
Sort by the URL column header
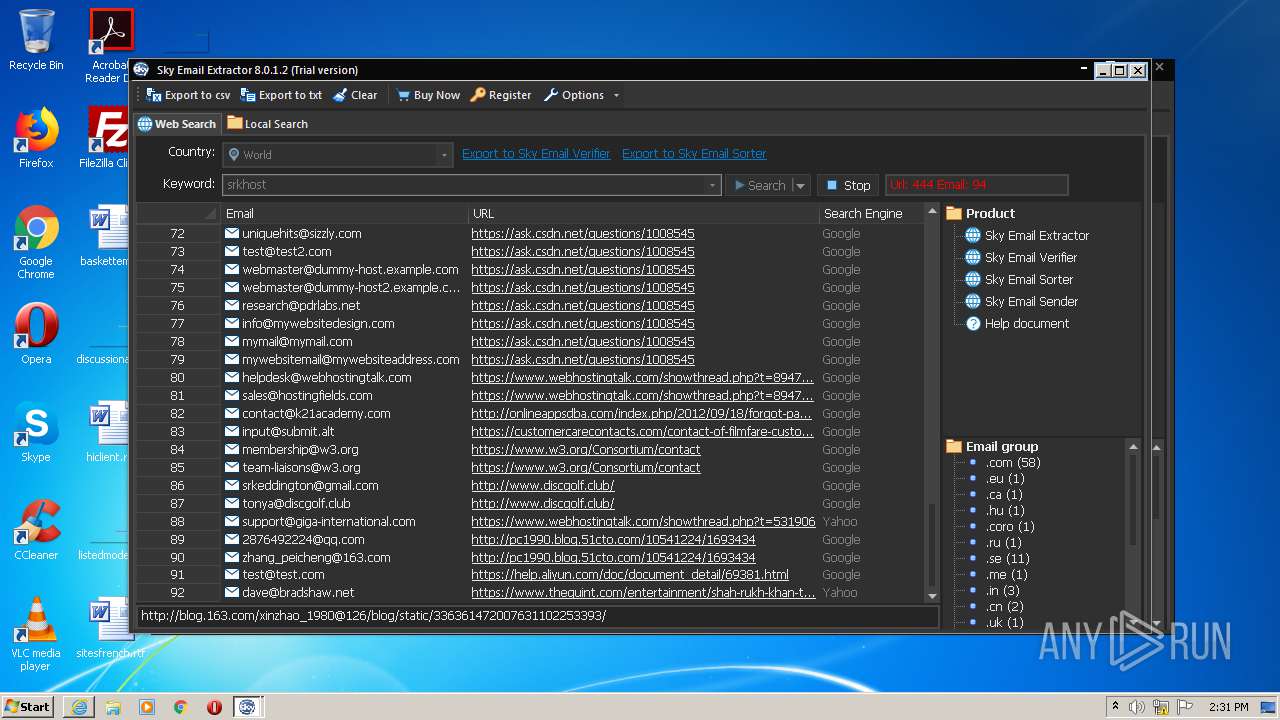tap(644, 213)
